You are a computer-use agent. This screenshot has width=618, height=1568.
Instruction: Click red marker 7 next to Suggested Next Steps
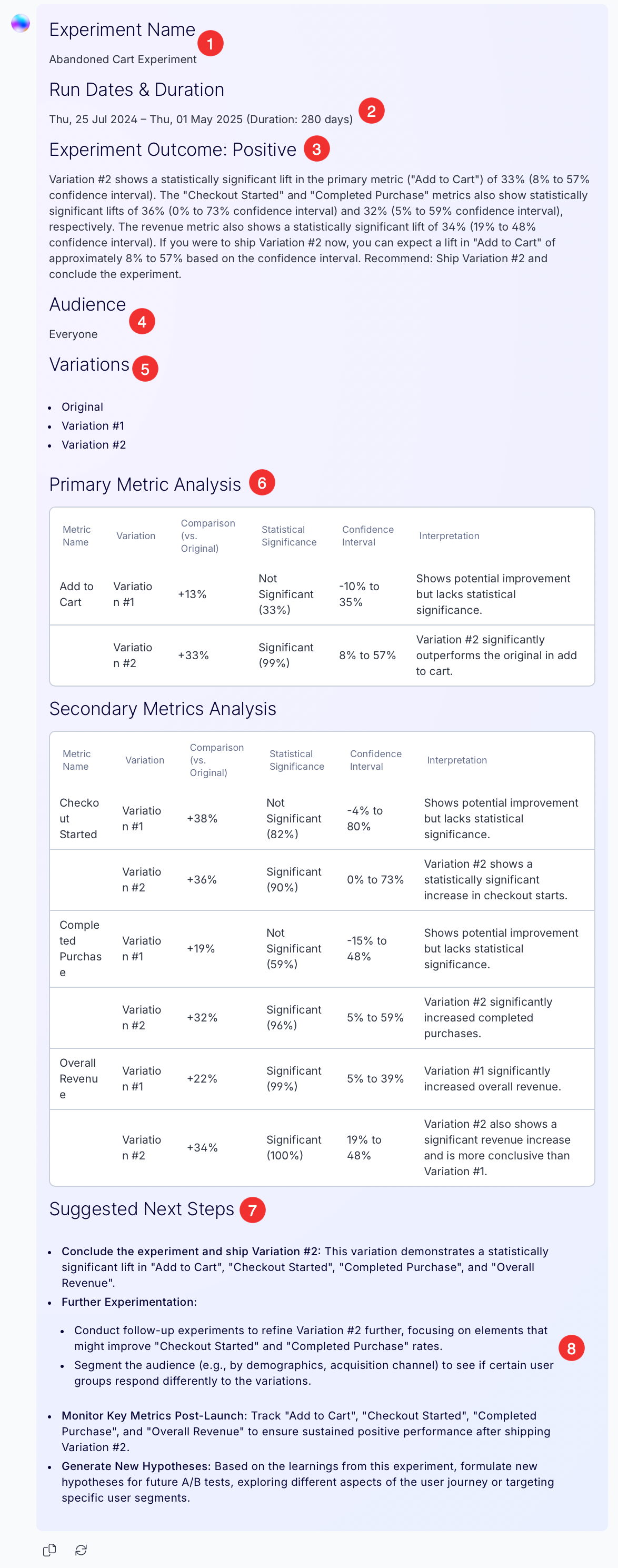[253, 1209]
